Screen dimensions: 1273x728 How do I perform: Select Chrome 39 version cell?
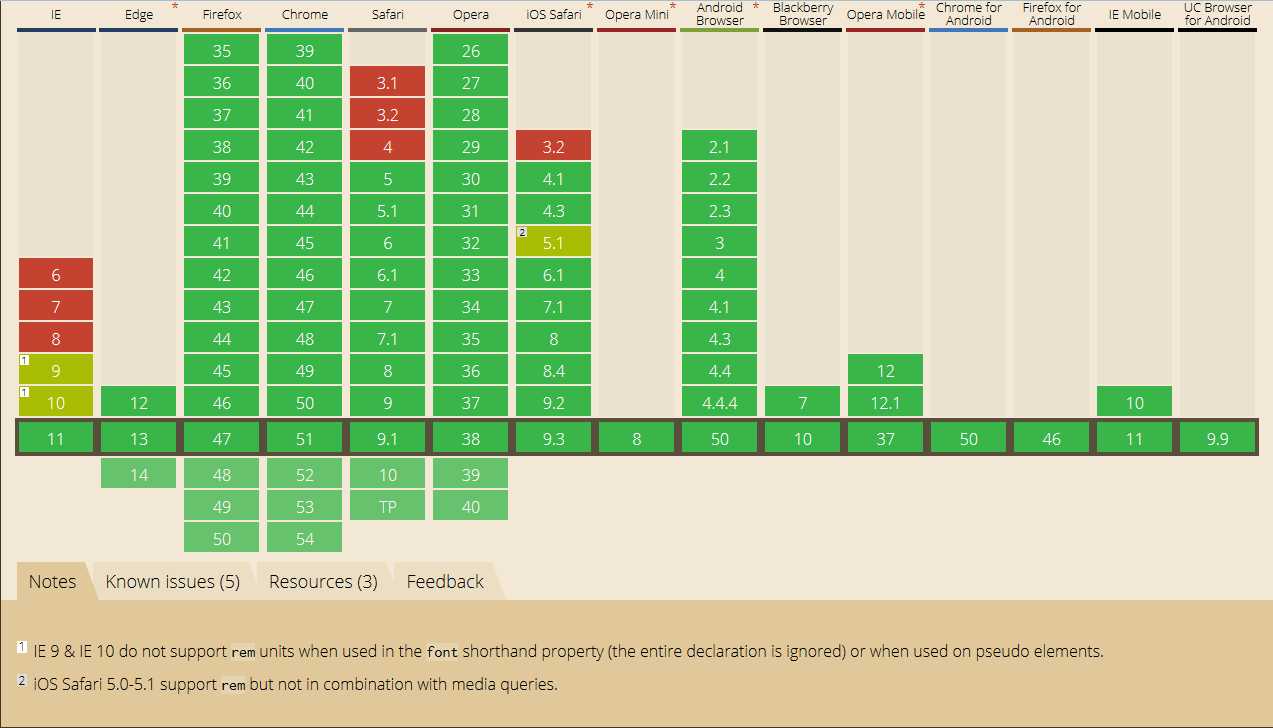coord(305,51)
